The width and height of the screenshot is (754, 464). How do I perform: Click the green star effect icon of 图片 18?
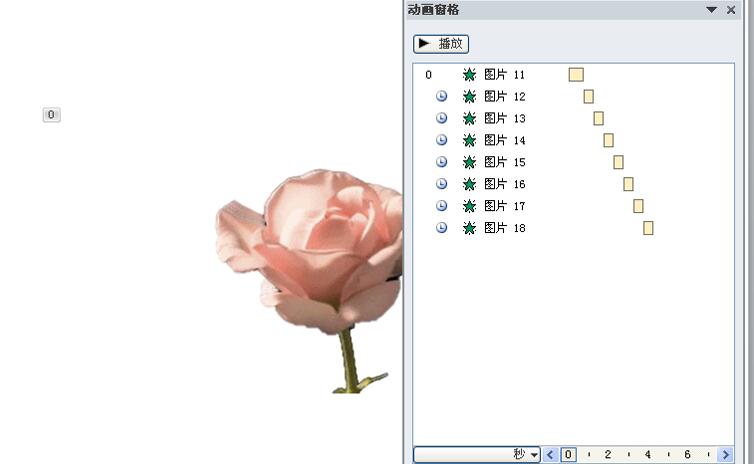pos(469,228)
